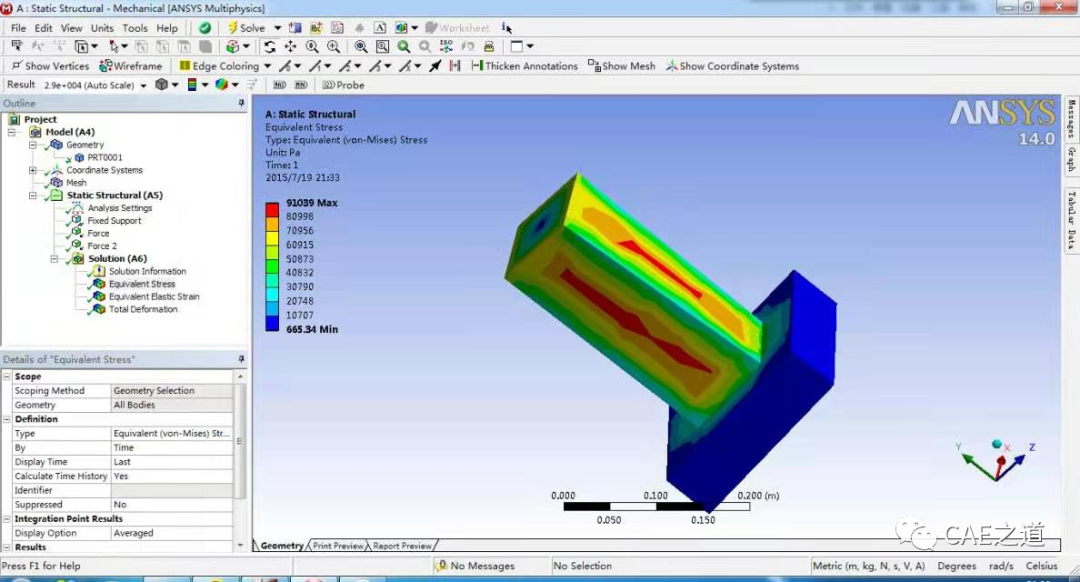Click the image capture icon
The height and width of the screenshot is (582, 1080).
[x=404, y=28]
